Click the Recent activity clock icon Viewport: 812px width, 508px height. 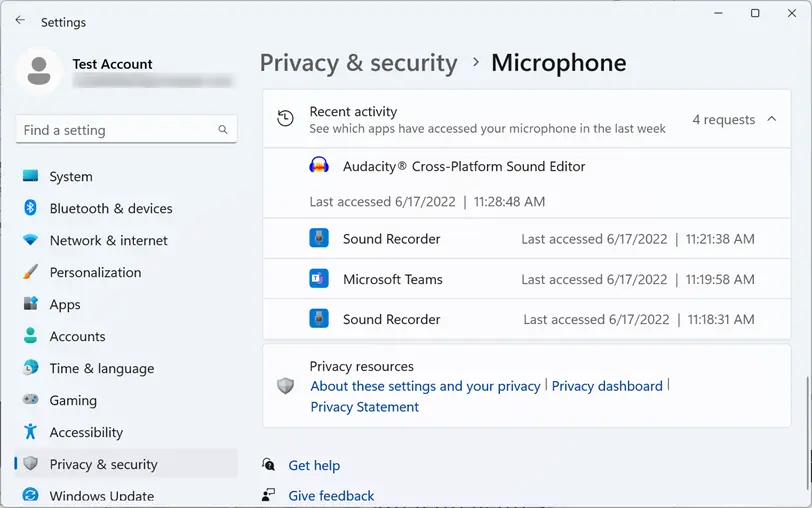(286, 119)
